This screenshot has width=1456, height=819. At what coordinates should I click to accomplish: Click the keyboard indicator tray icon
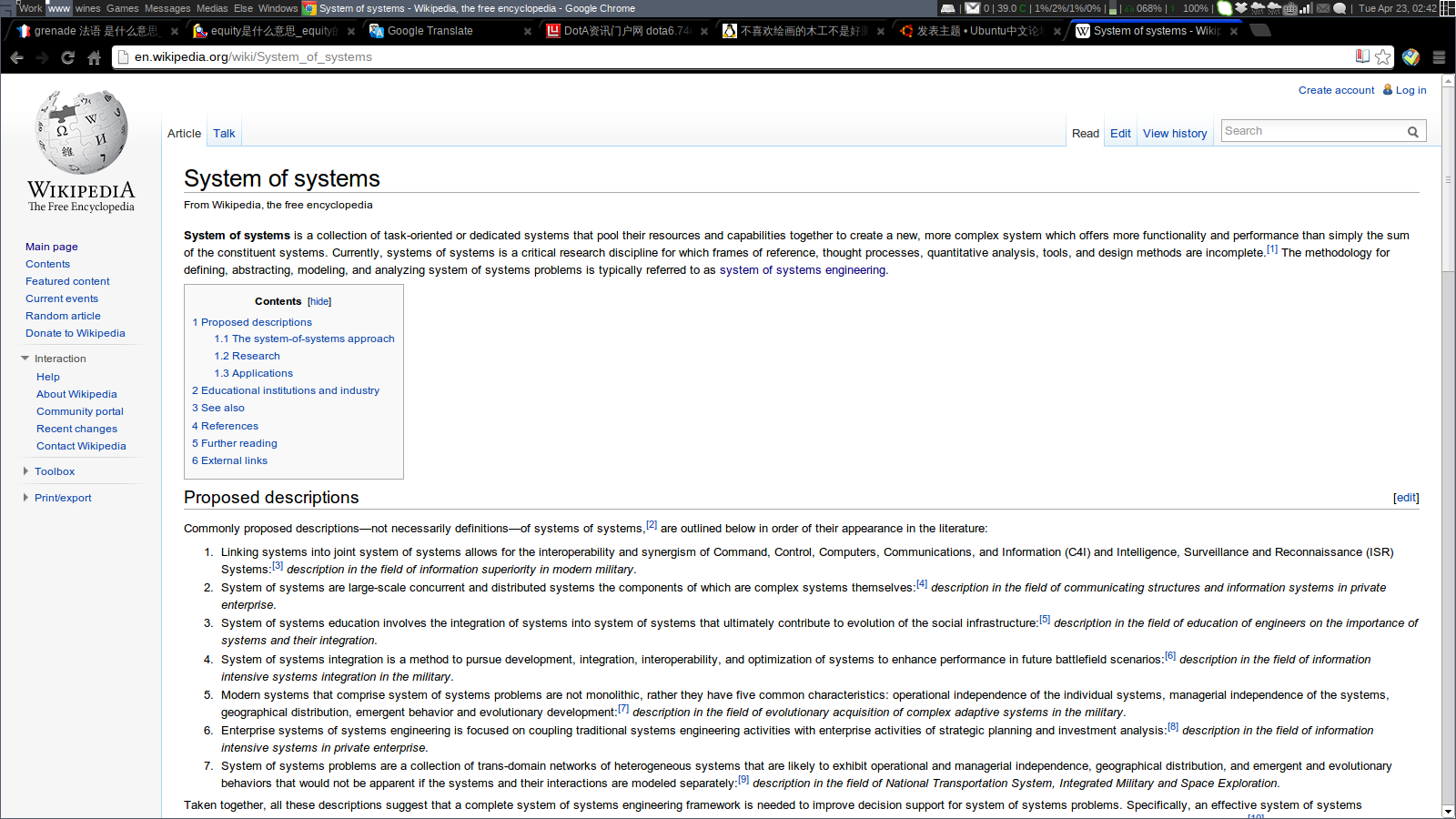[1290, 8]
